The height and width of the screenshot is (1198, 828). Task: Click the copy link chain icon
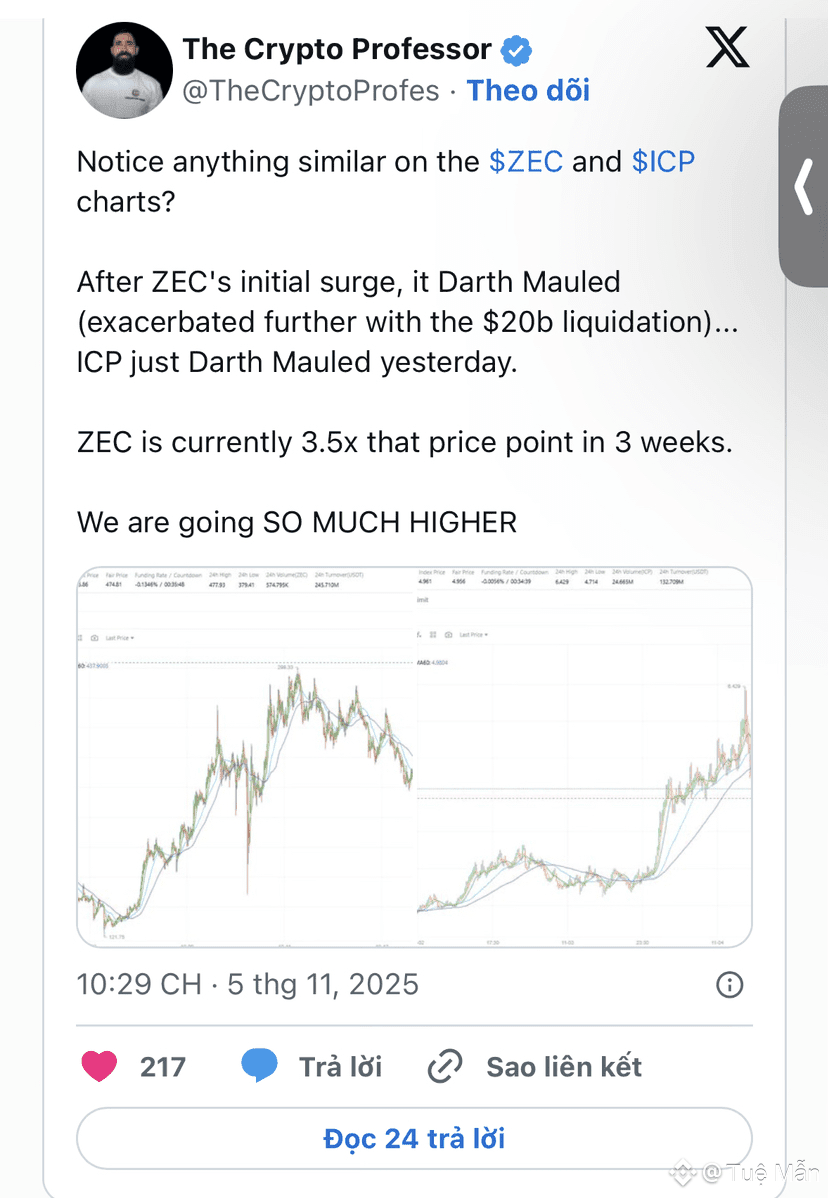(443, 1067)
